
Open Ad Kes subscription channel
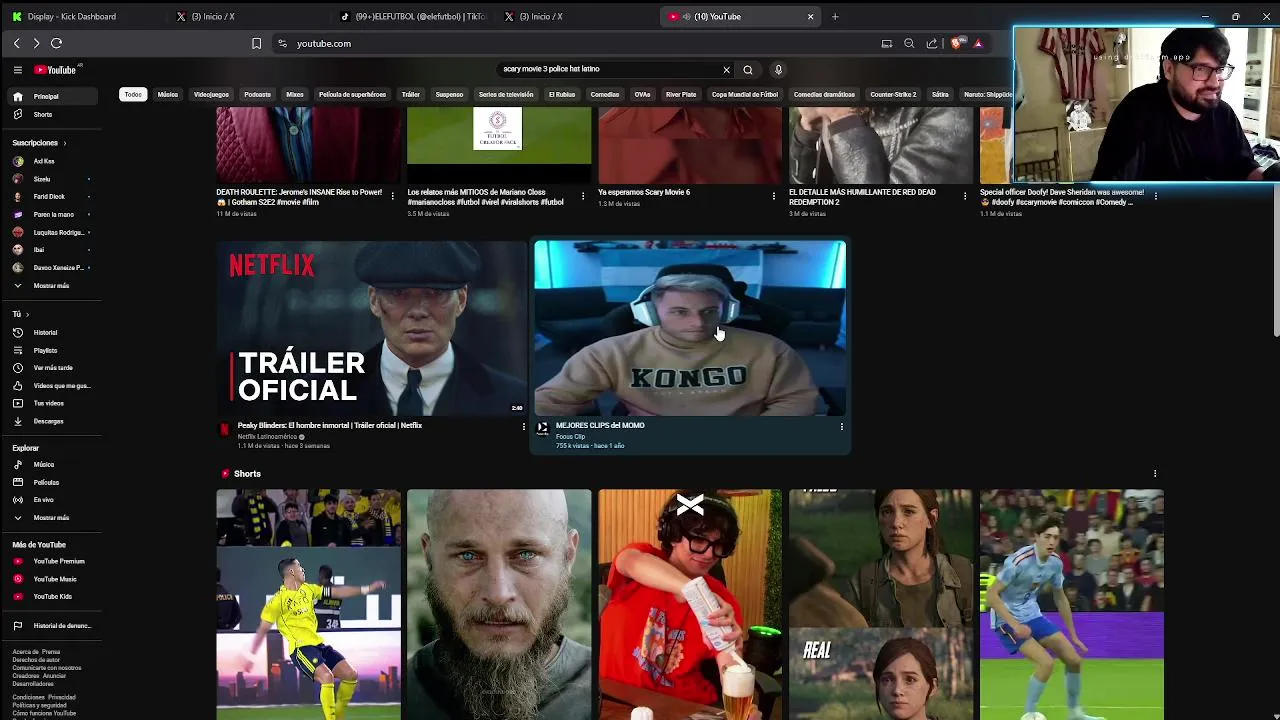tap(55, 161)
